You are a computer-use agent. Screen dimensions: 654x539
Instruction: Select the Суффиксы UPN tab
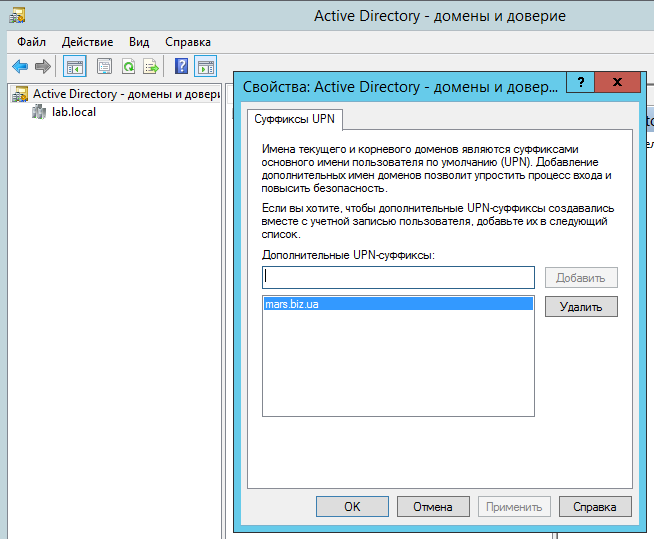coord(295,119)
